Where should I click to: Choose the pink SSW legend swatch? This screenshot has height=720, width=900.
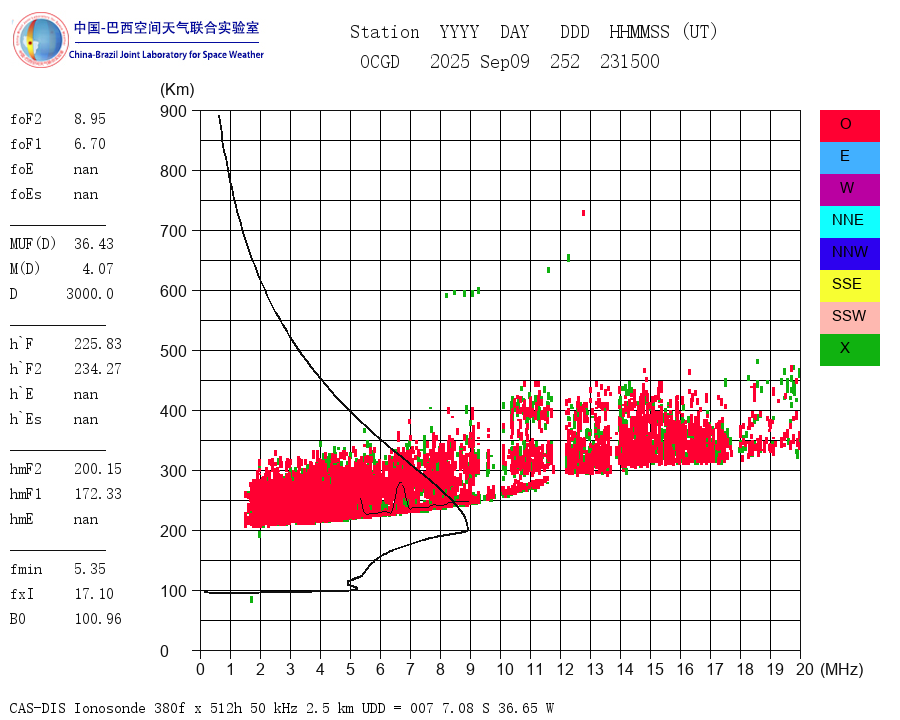click(x=849, y=318)
